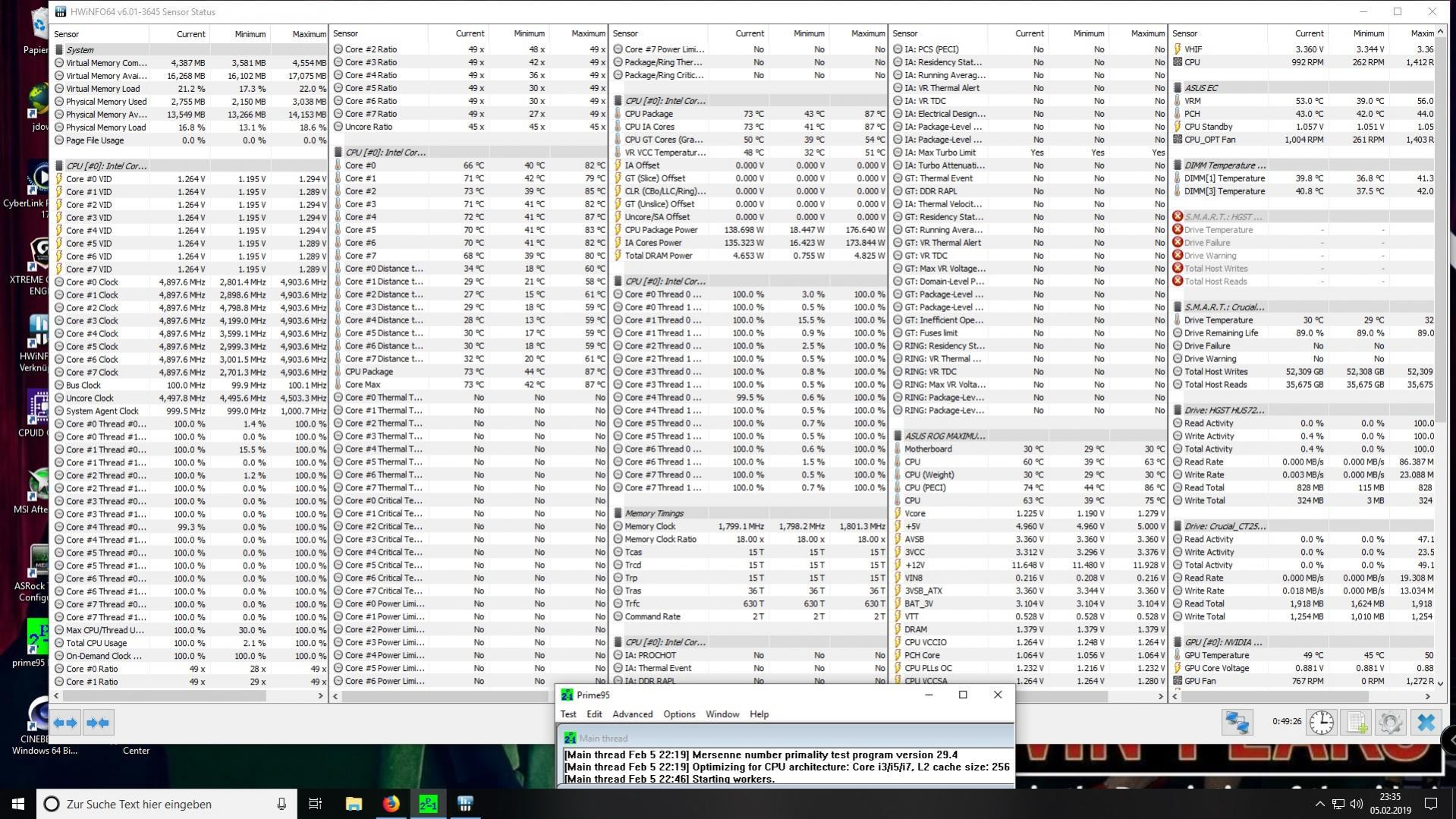
Task: Select the Drive Remaining Life row
Action: (1303, 333)
